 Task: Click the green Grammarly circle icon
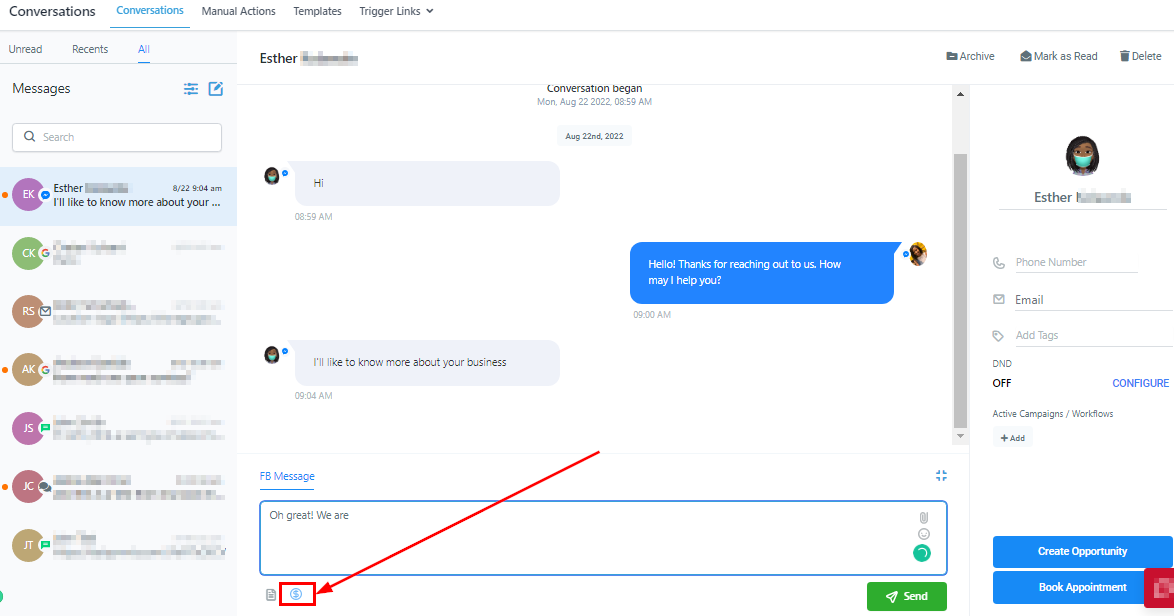pos(922,553)
